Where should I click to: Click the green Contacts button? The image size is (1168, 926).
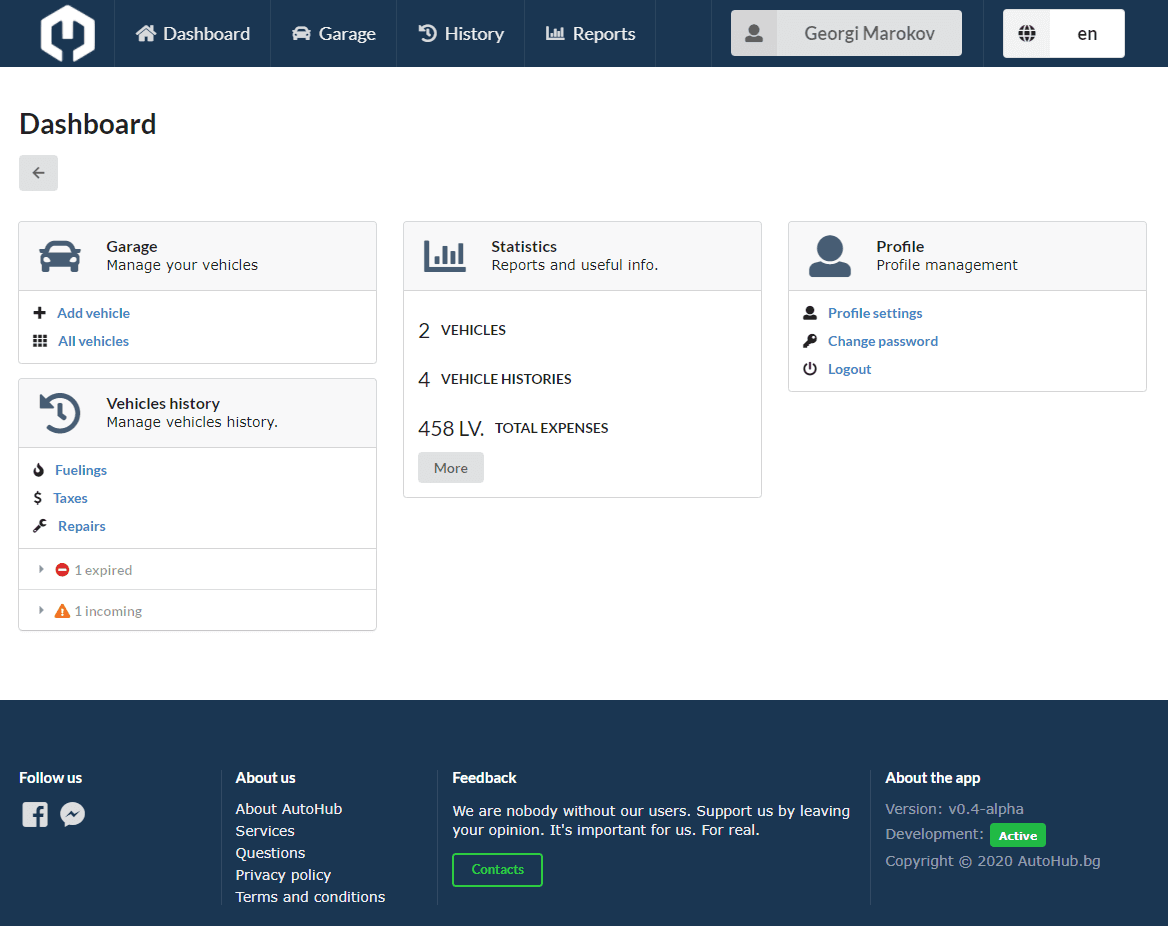(497, 870)
